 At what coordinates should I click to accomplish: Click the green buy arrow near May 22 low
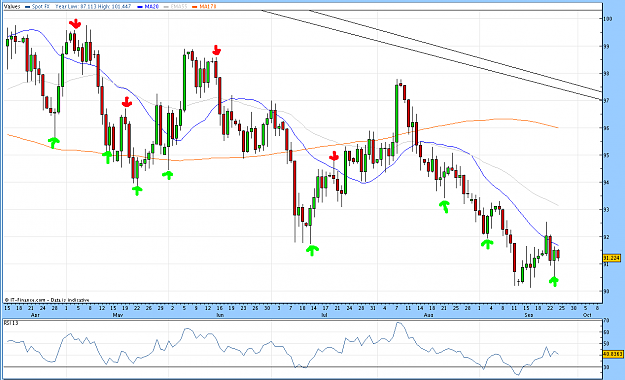(x=137, y=191)
